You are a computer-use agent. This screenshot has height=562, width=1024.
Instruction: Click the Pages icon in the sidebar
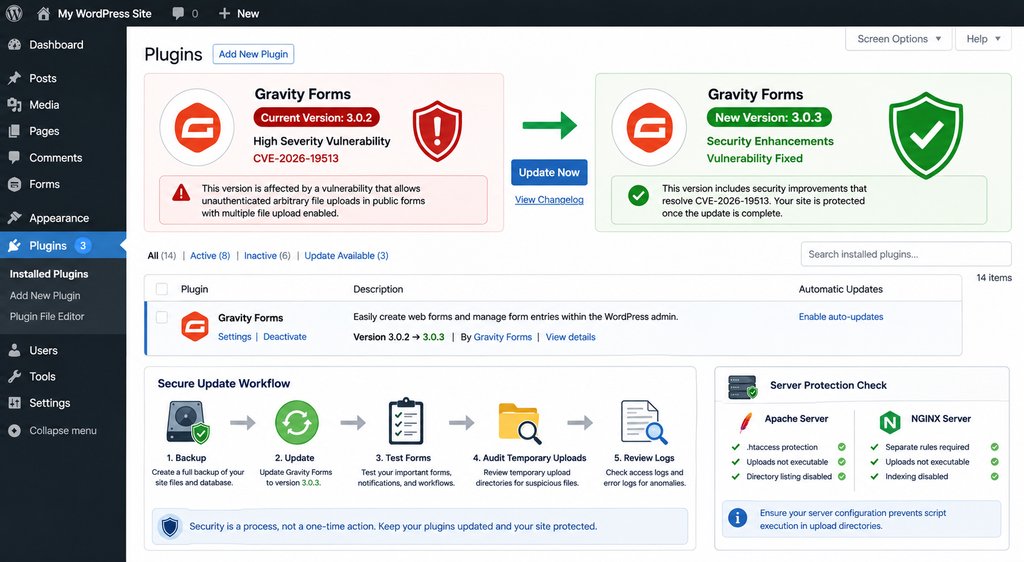[14, 131]
